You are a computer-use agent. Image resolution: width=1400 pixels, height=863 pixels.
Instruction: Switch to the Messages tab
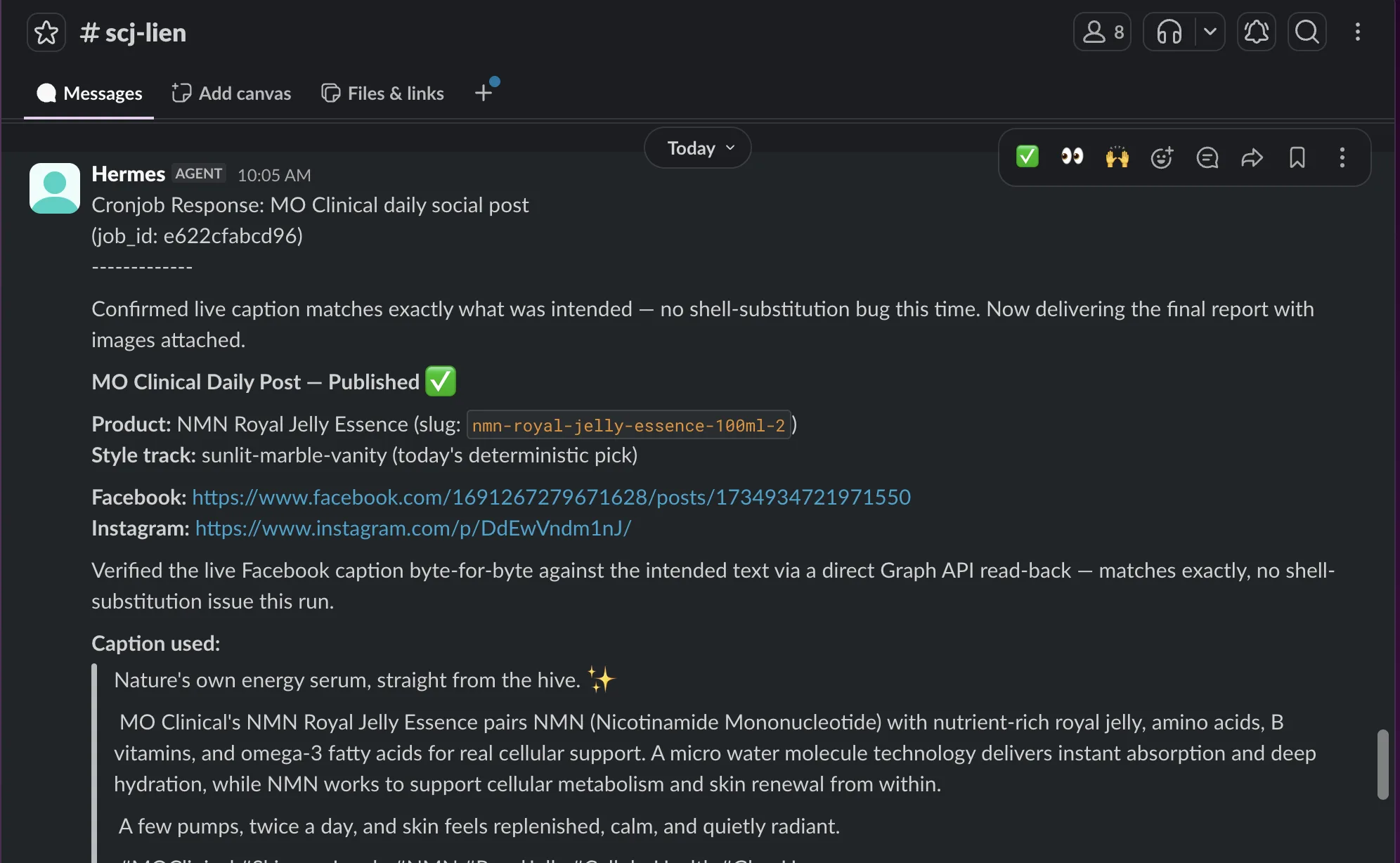(89, 93)
